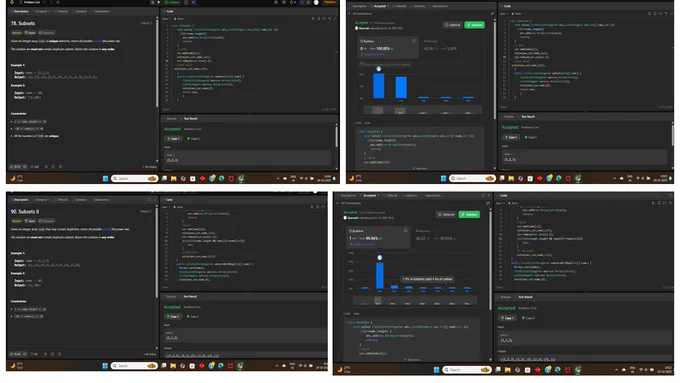Toggle Auto mode in the 100.00% runtime screenshot code editor

(517, 14)
